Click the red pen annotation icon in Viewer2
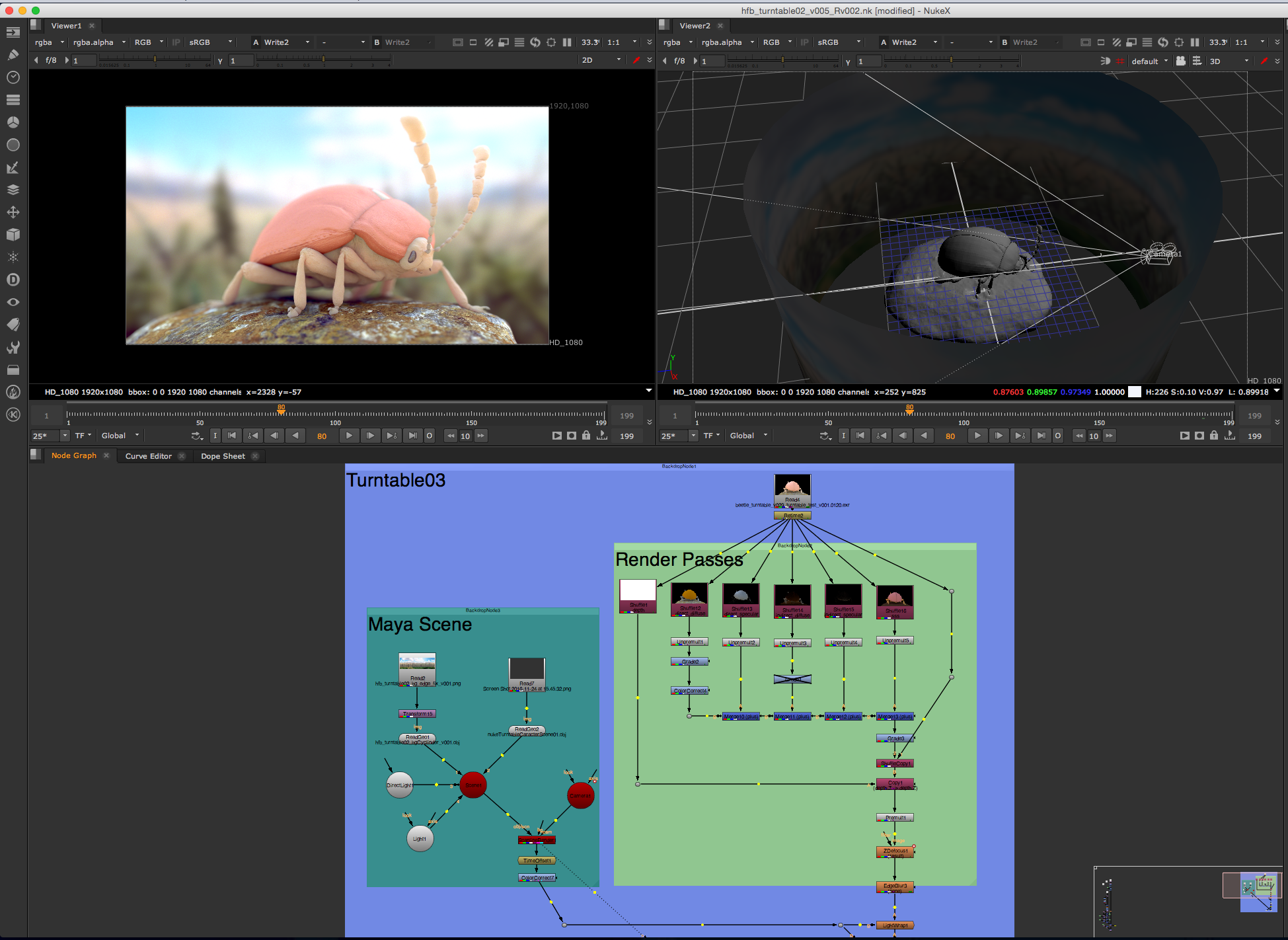Viewport: 1288px width, 940px height. 1264,61
